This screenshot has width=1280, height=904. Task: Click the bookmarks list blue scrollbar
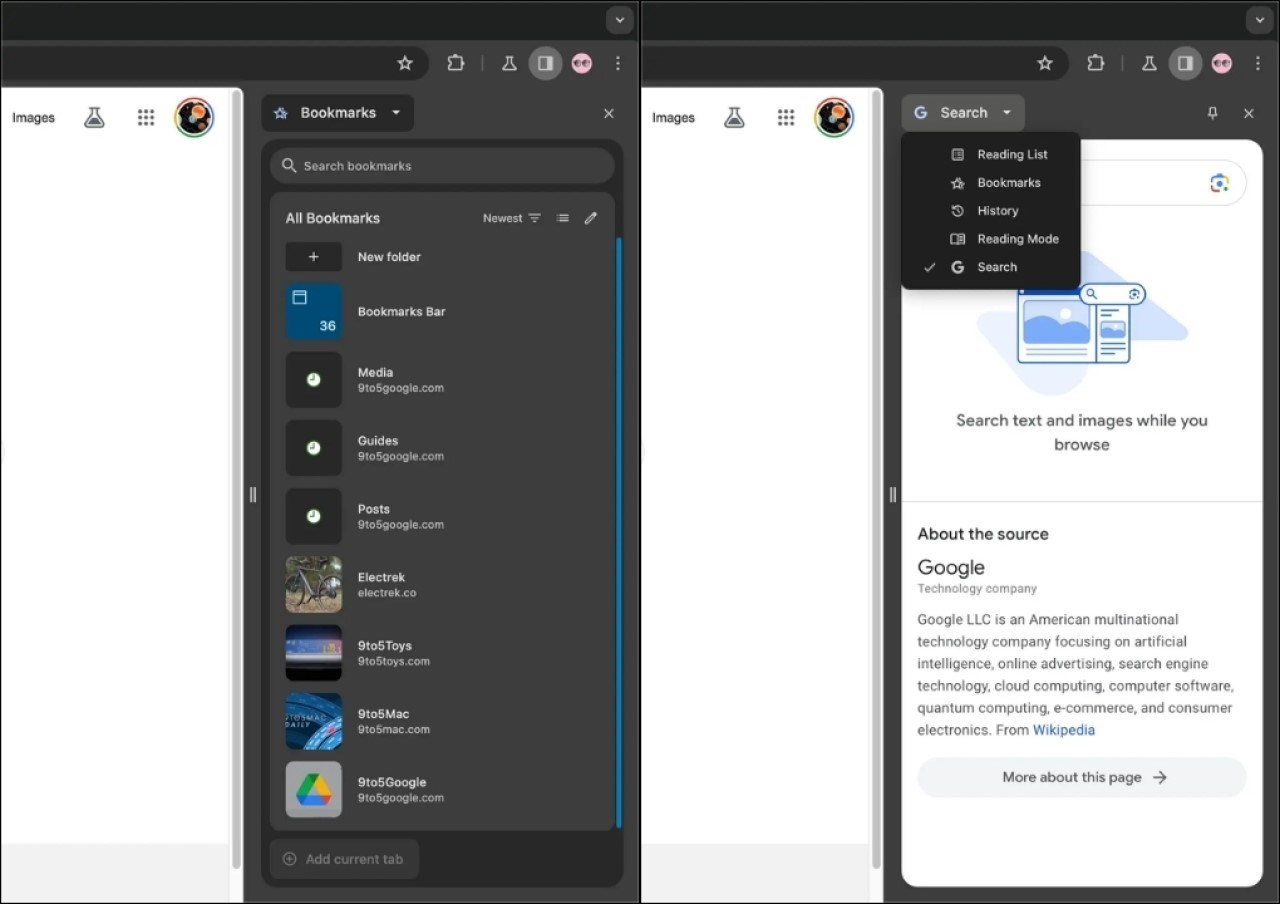[619, 532]
